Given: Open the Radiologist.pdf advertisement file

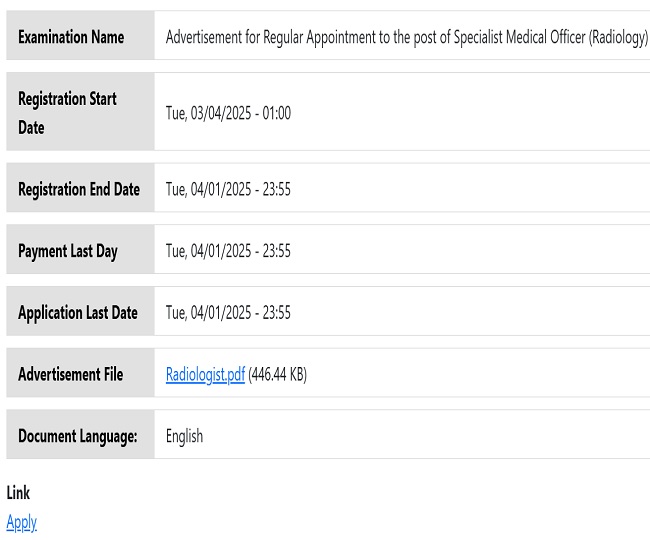Looking at the screenshot, I should (205, 375).
